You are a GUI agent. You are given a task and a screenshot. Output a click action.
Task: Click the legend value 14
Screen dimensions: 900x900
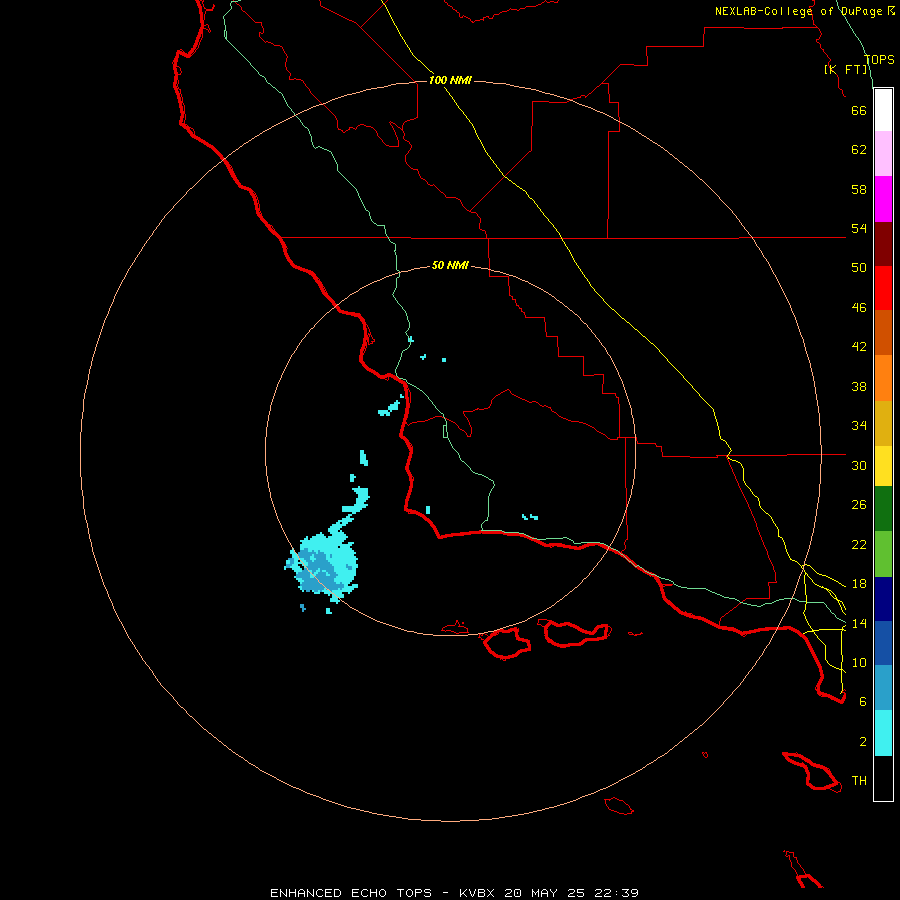point(859,623)
